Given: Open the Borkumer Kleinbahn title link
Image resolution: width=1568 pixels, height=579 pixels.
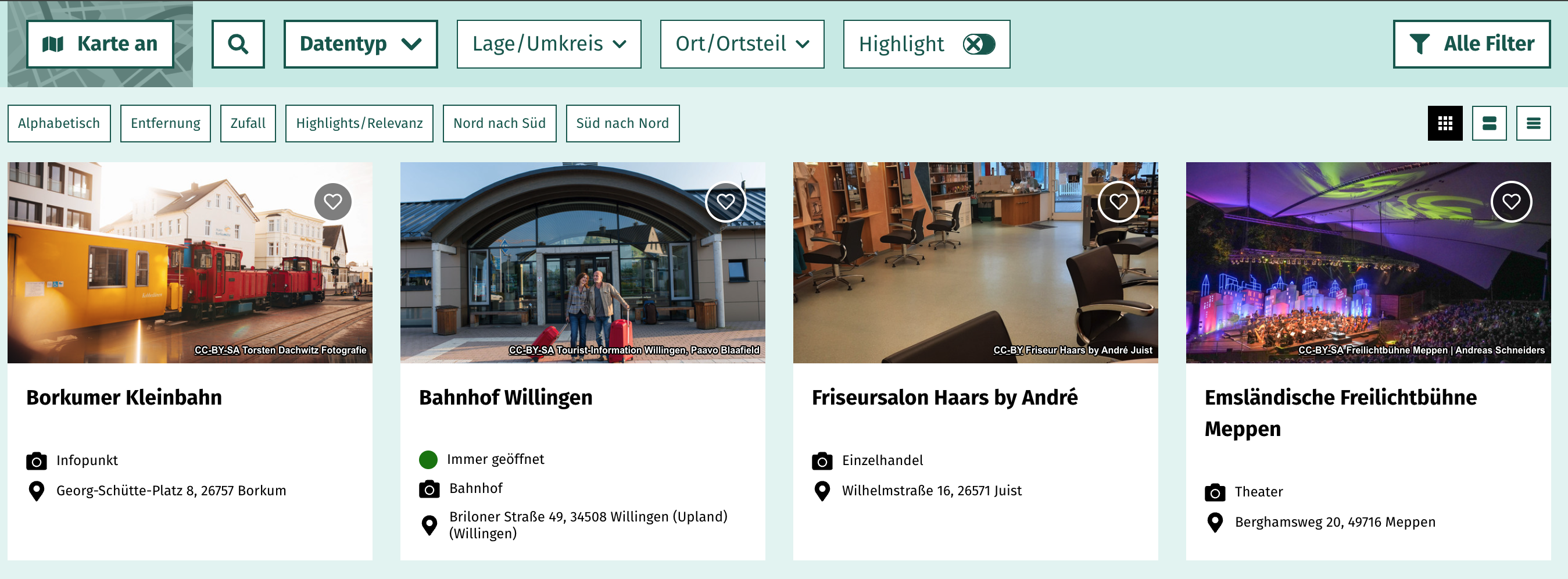Looking at the screenshot, I should [124, 398].
